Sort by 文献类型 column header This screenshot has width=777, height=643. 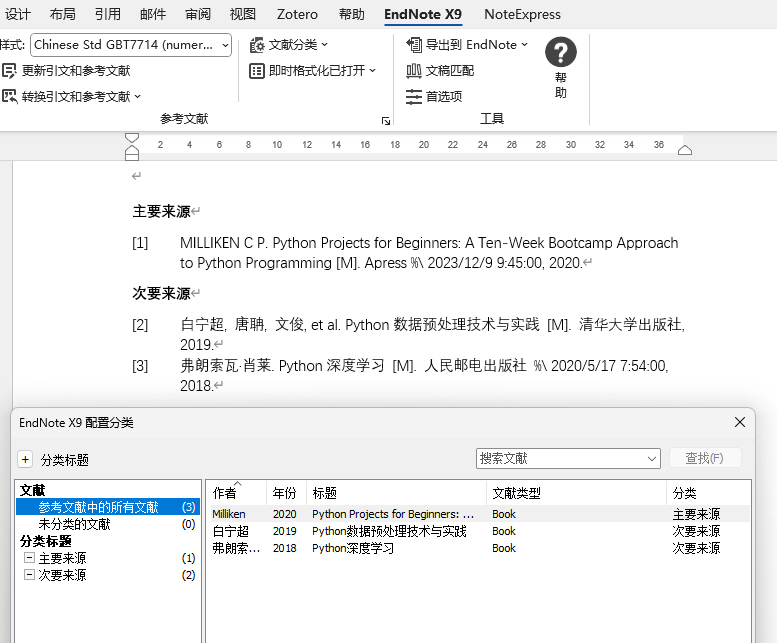tap(576, 493)
